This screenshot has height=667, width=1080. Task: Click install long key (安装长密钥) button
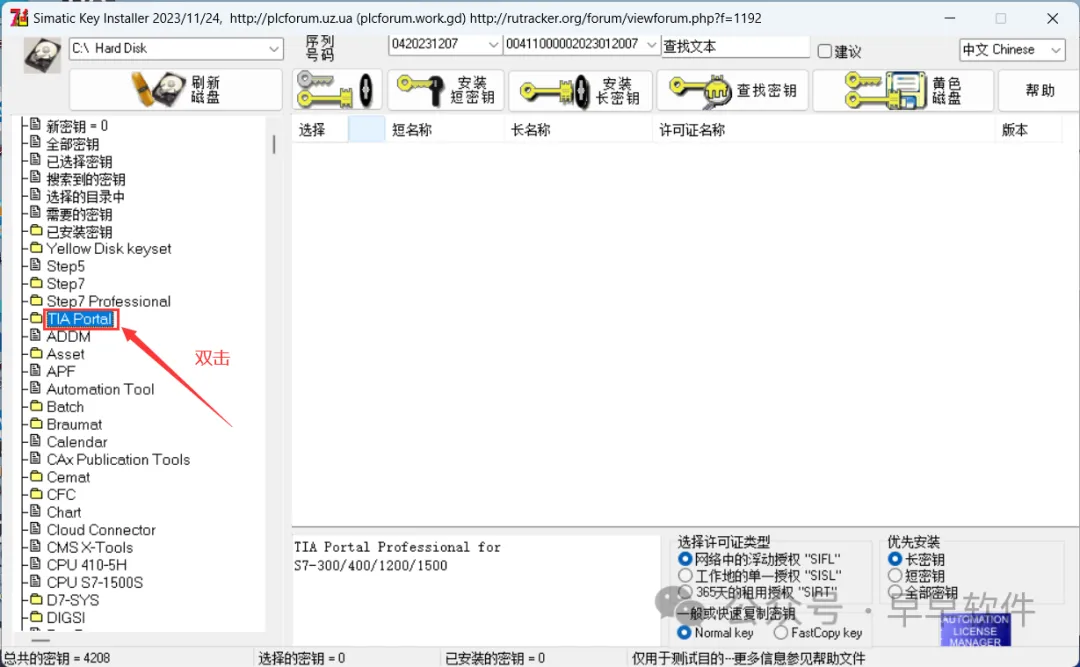(x=581, y=90)
